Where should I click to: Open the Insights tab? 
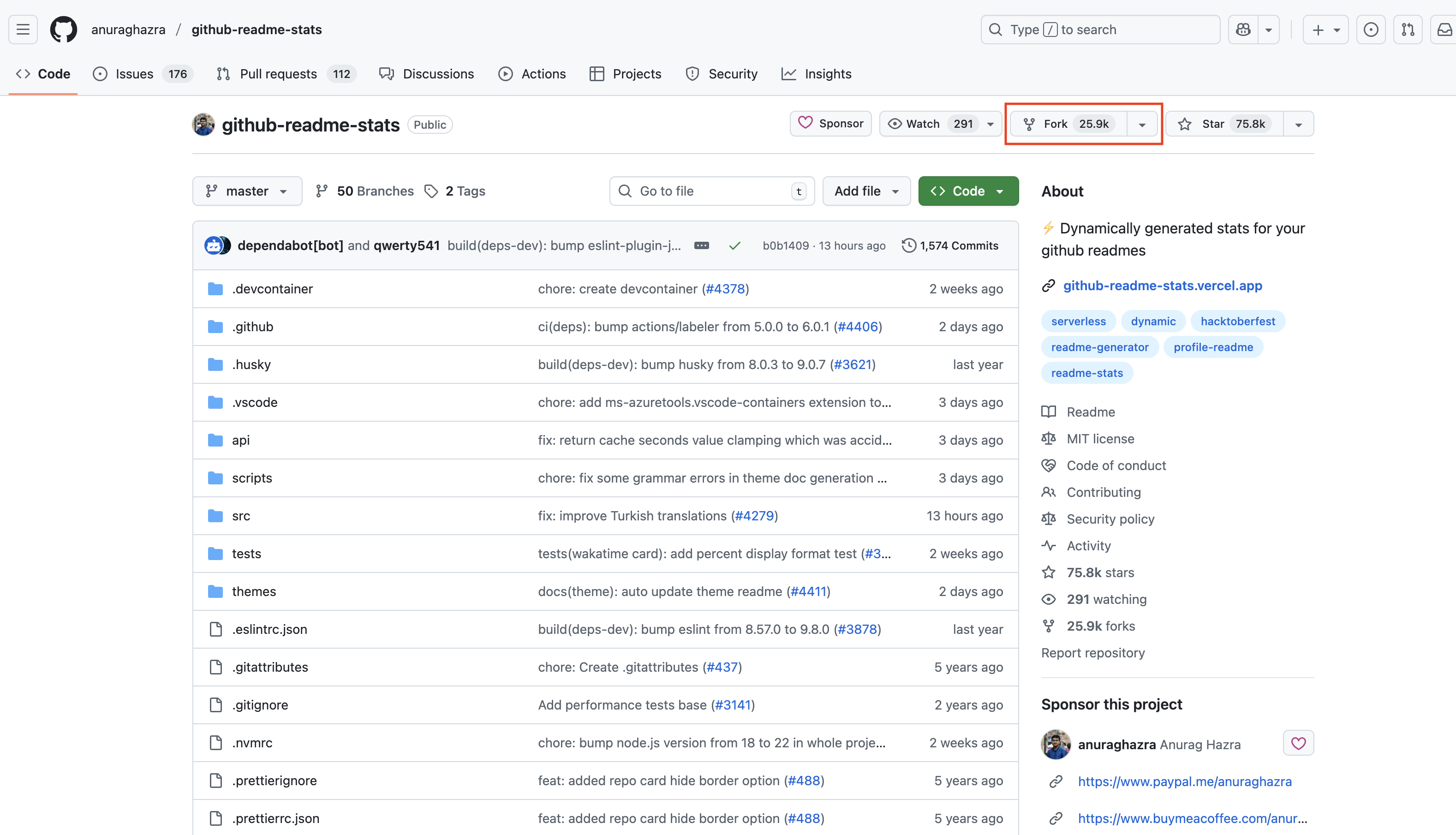click(x=817, y=74)
